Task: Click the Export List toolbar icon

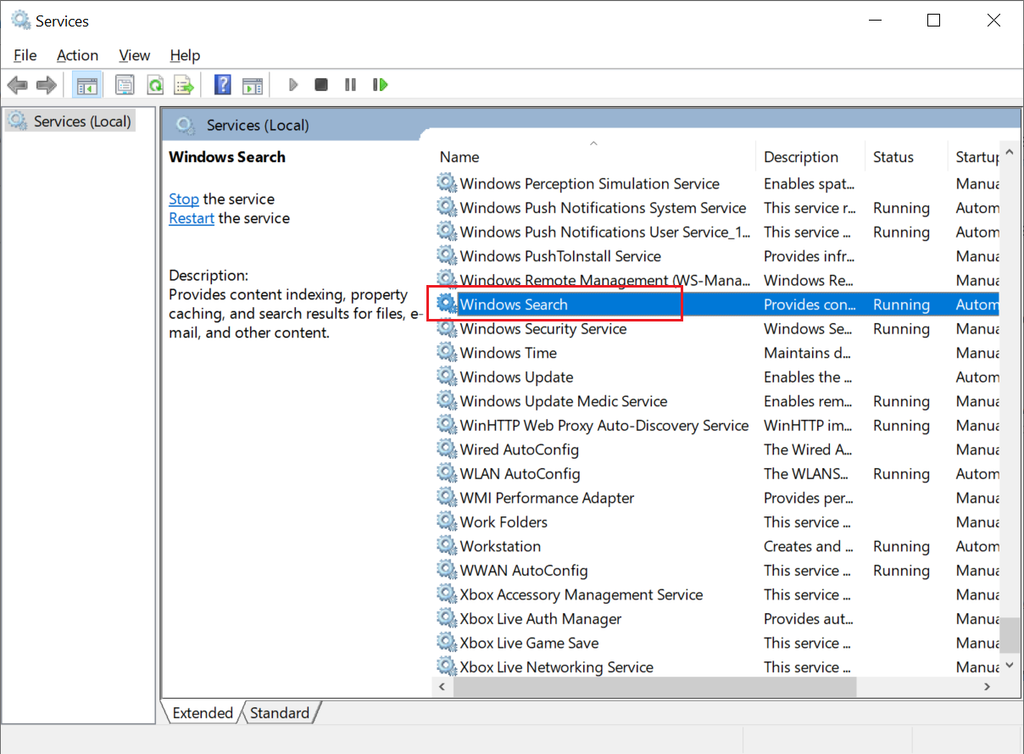Action: click(x=184, y=85)
